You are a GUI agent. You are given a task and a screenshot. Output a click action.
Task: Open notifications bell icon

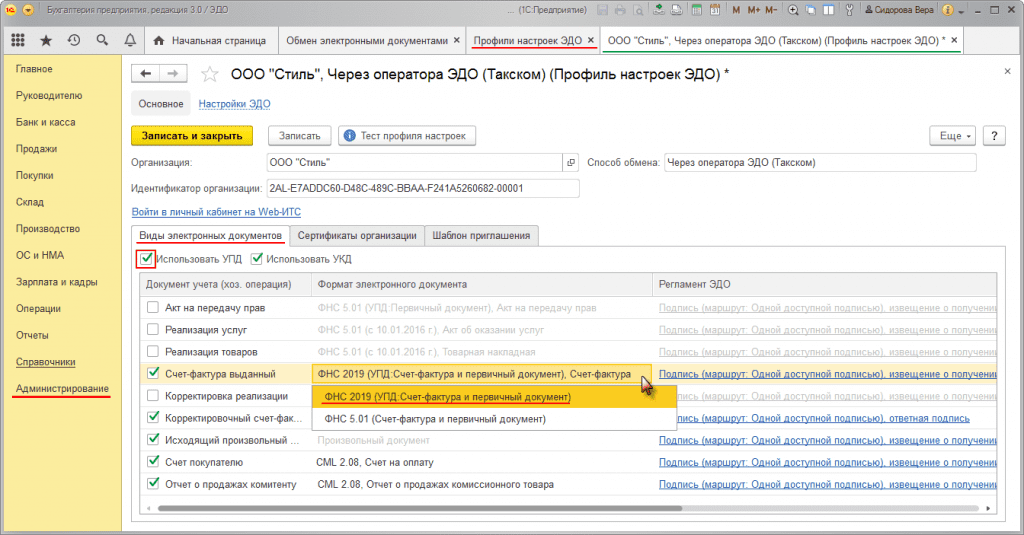pyautogui.click(x=130, y=41)
